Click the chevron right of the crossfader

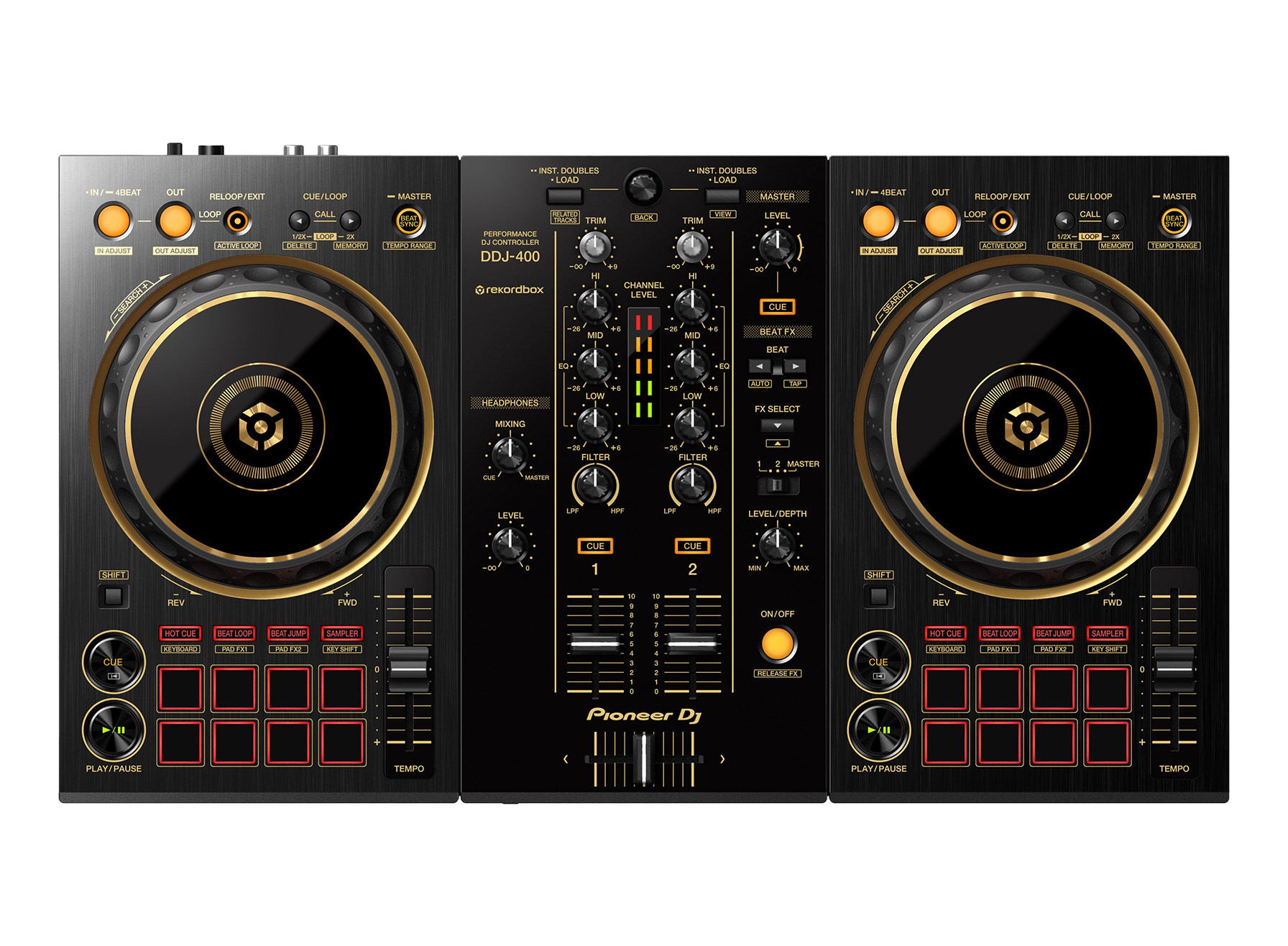click(x=722, y=759)
